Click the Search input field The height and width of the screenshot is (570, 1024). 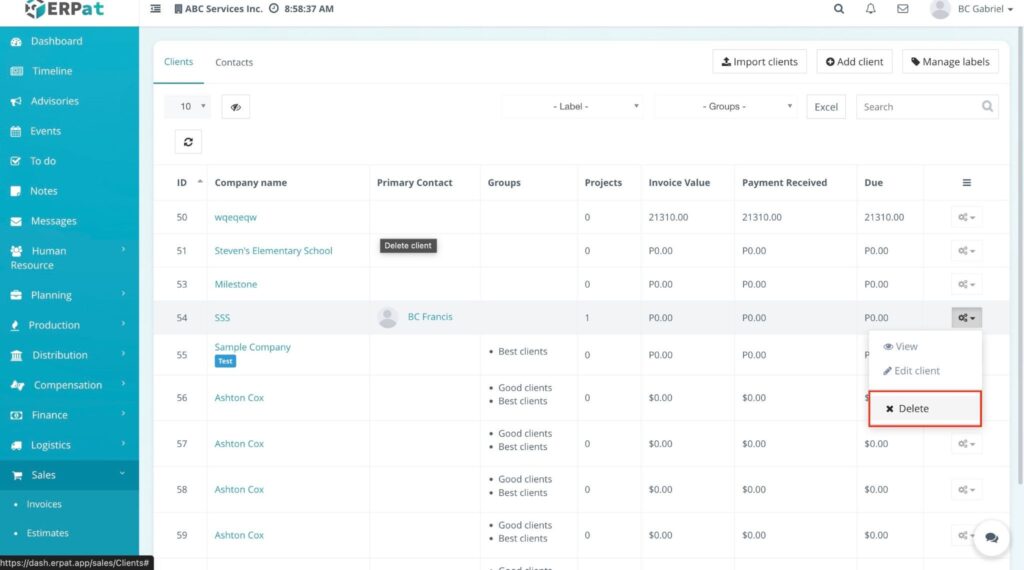[x=917, y=107]
